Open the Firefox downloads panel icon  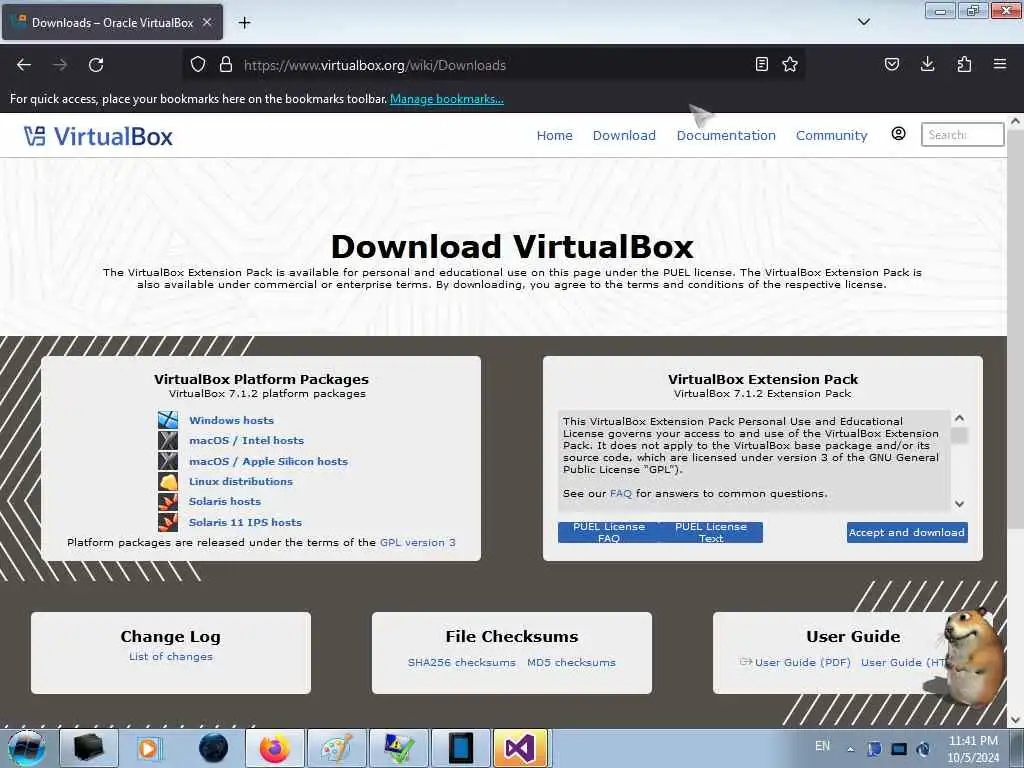click(927, 64)
